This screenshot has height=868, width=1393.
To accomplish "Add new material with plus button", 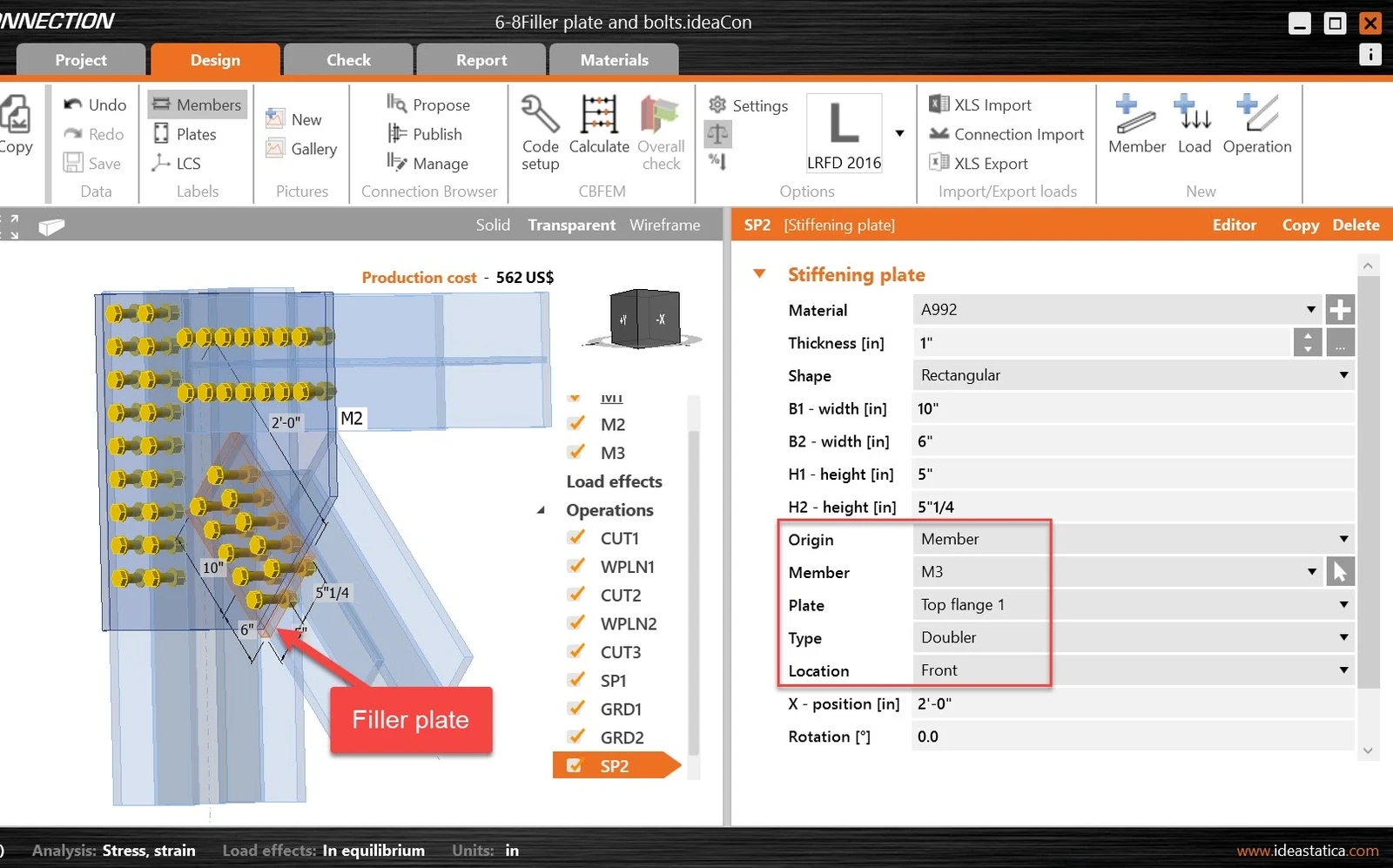I will 1340,309.
